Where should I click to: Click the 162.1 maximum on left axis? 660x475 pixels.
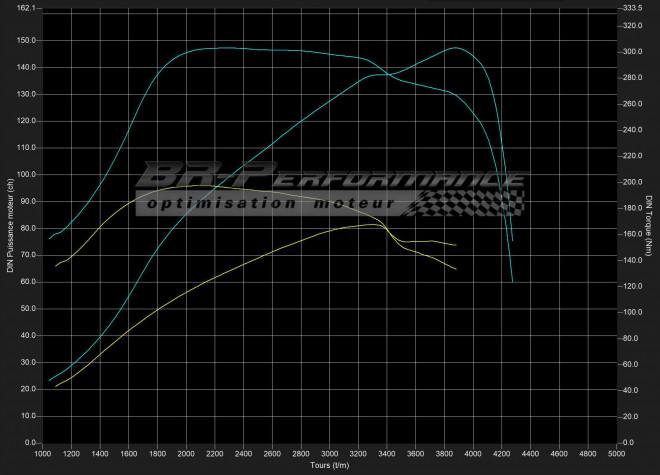[27, 8]
